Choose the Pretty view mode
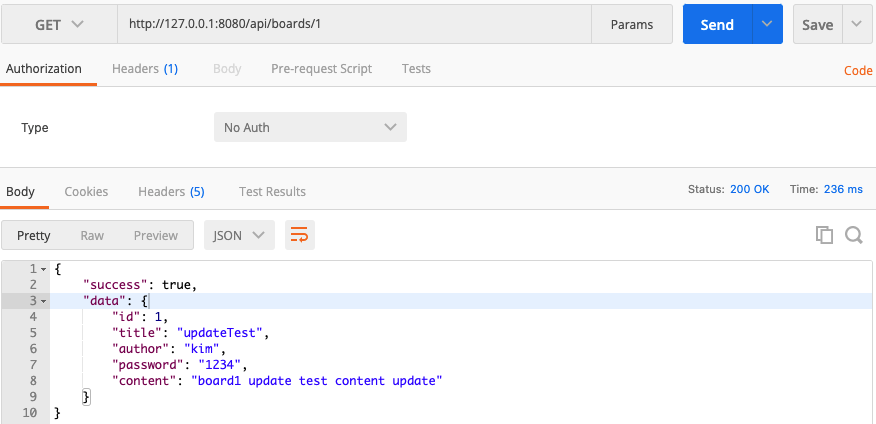Viewport: 876px width, 424px height. (34, 235)
